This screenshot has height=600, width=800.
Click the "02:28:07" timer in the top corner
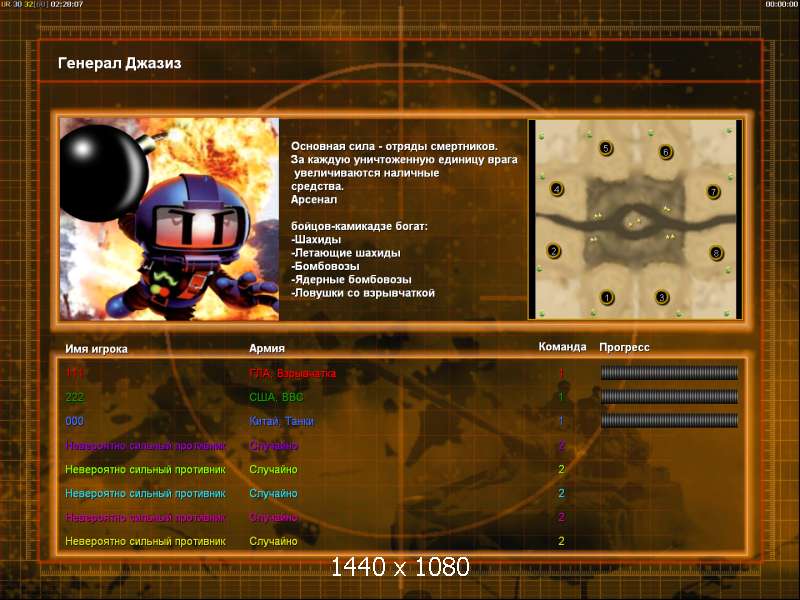click(x=67, y=4)
